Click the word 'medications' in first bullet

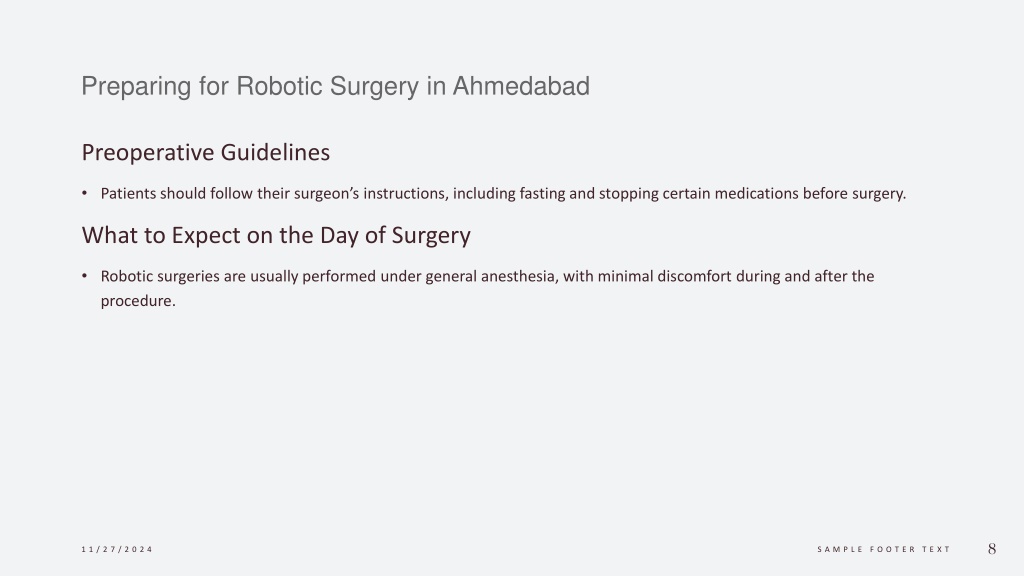[x=756, y=193]
